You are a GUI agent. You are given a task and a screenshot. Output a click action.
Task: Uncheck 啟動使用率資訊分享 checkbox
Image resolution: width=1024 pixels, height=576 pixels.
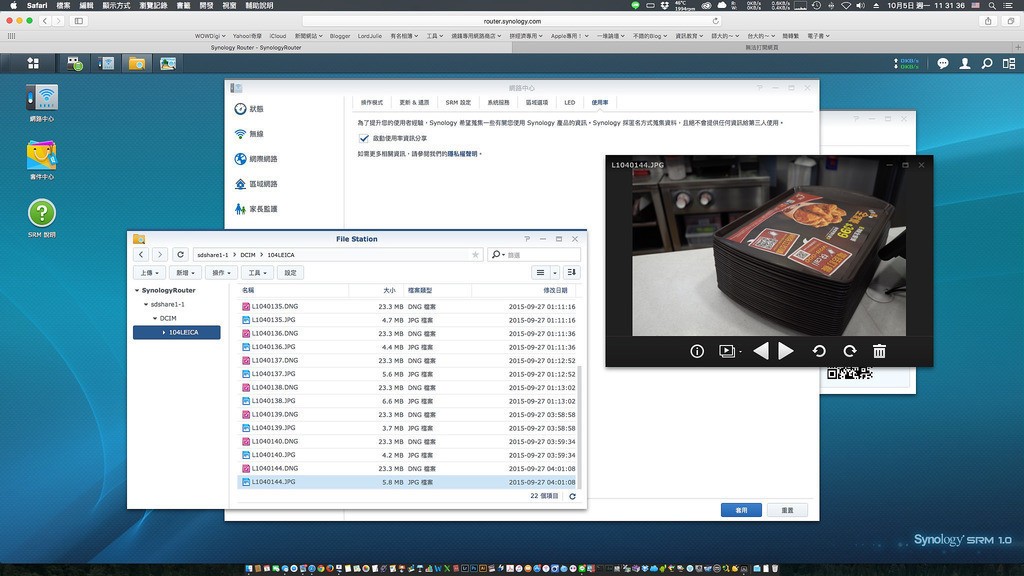tap(364, 138)
